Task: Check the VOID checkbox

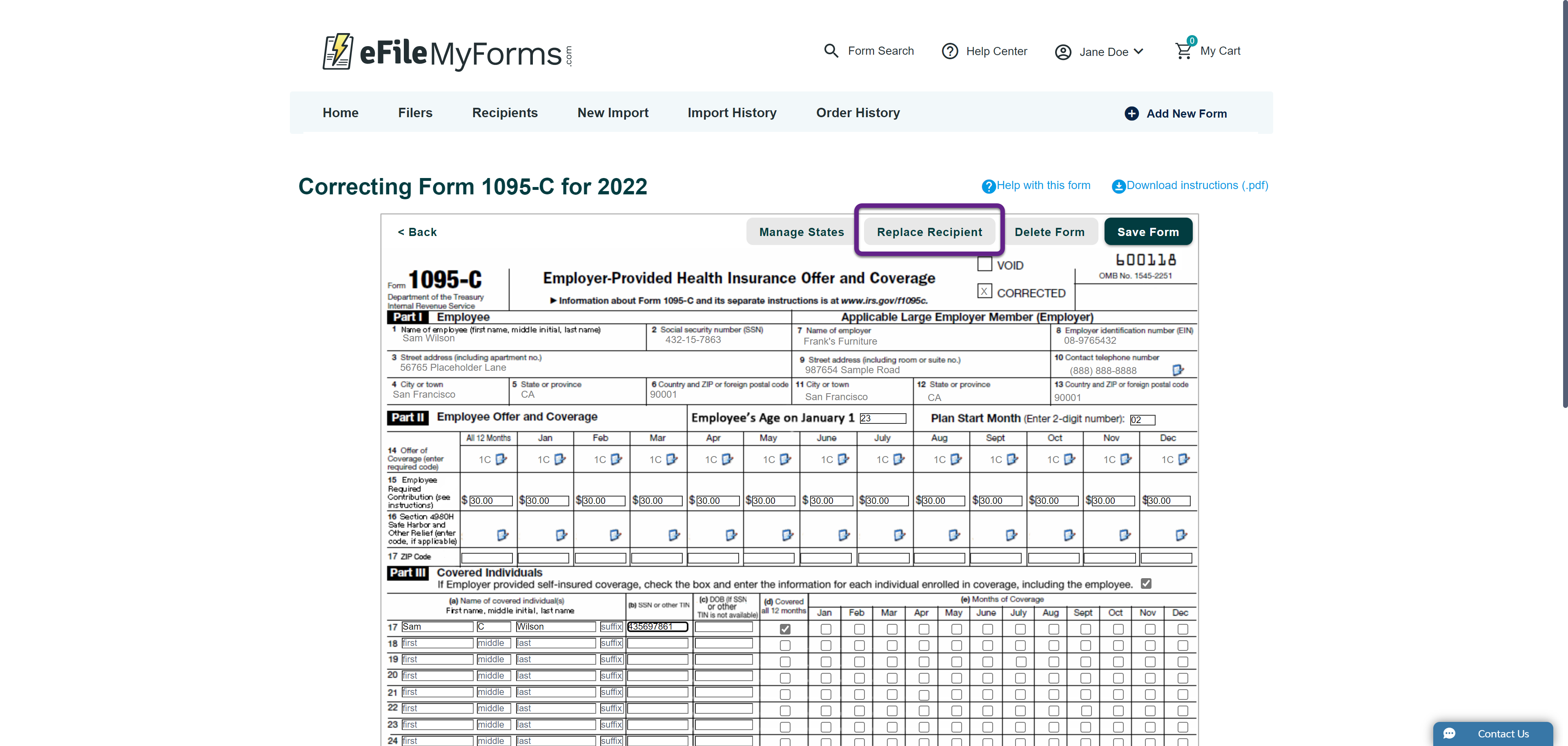Action: coord(984,264)
